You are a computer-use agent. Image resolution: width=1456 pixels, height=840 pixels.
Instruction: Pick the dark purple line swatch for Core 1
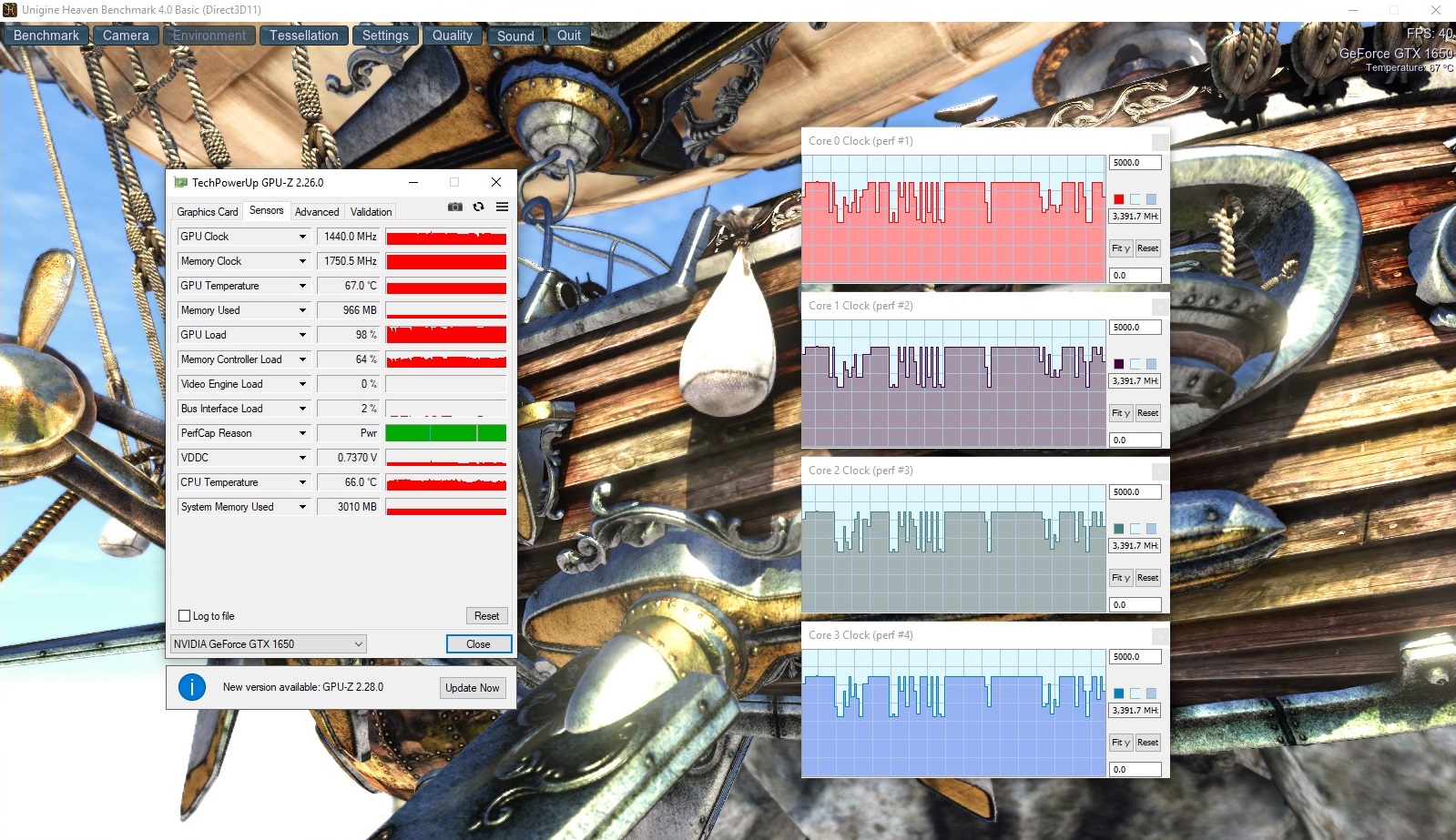(1119, 364)
